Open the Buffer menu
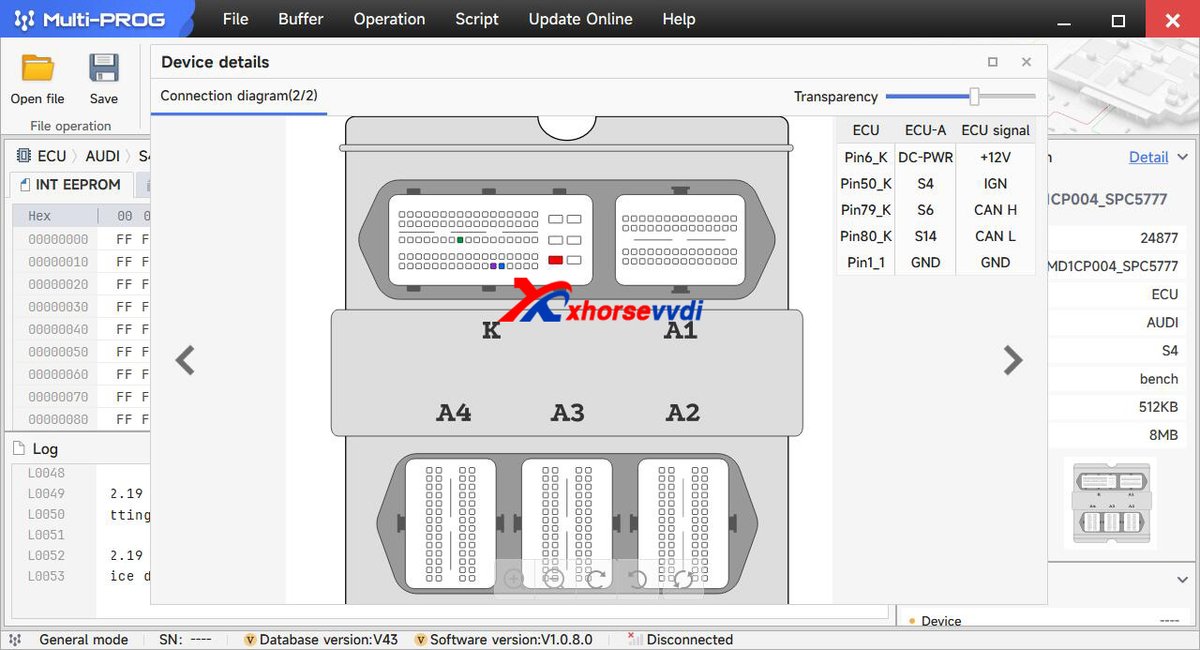The image size is (1200, 650). point(301,19)
